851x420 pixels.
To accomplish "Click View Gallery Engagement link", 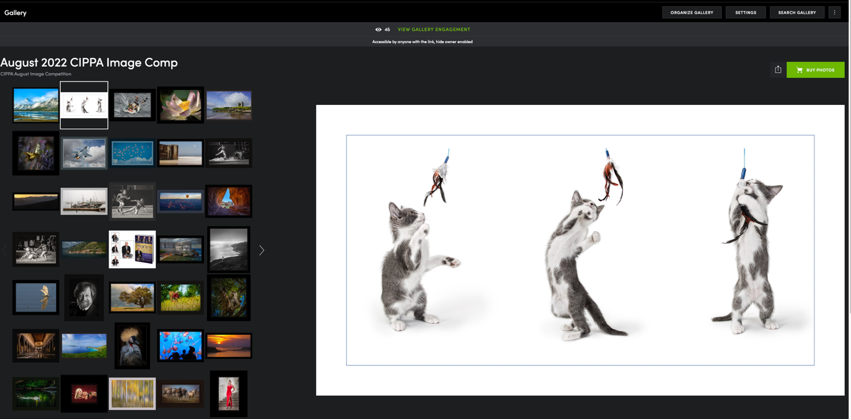I will [434, 29].
